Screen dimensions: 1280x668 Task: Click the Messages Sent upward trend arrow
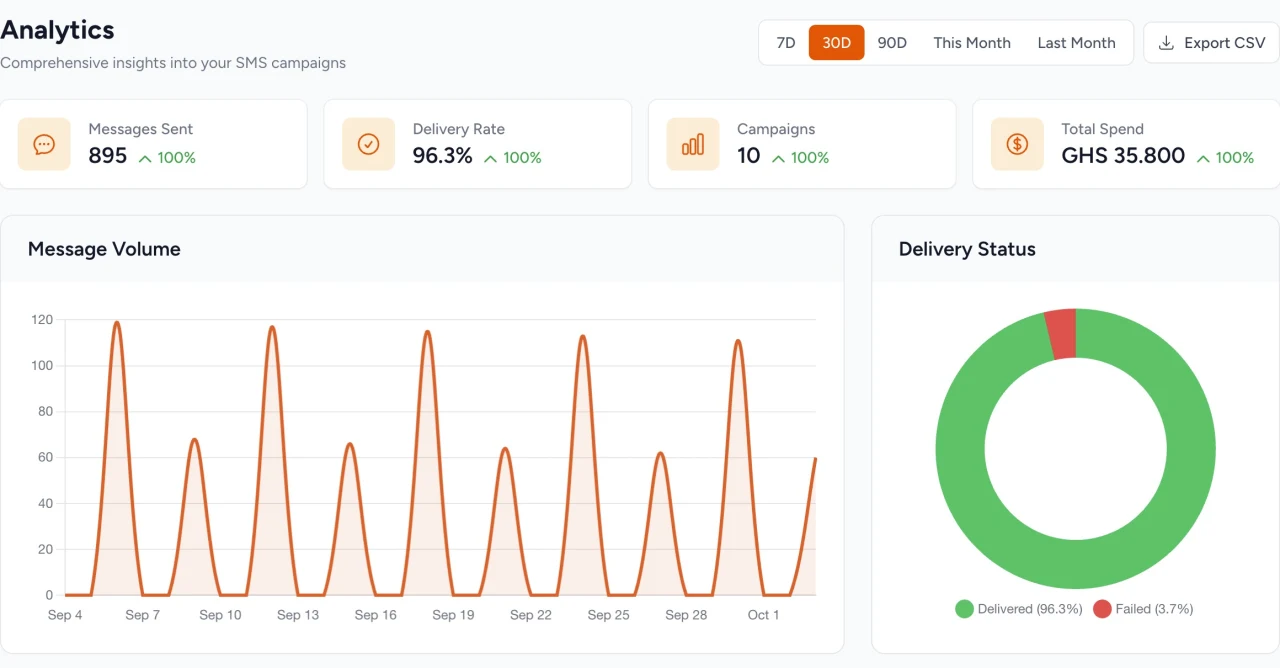pyautogui.click(x=145, y=158)
